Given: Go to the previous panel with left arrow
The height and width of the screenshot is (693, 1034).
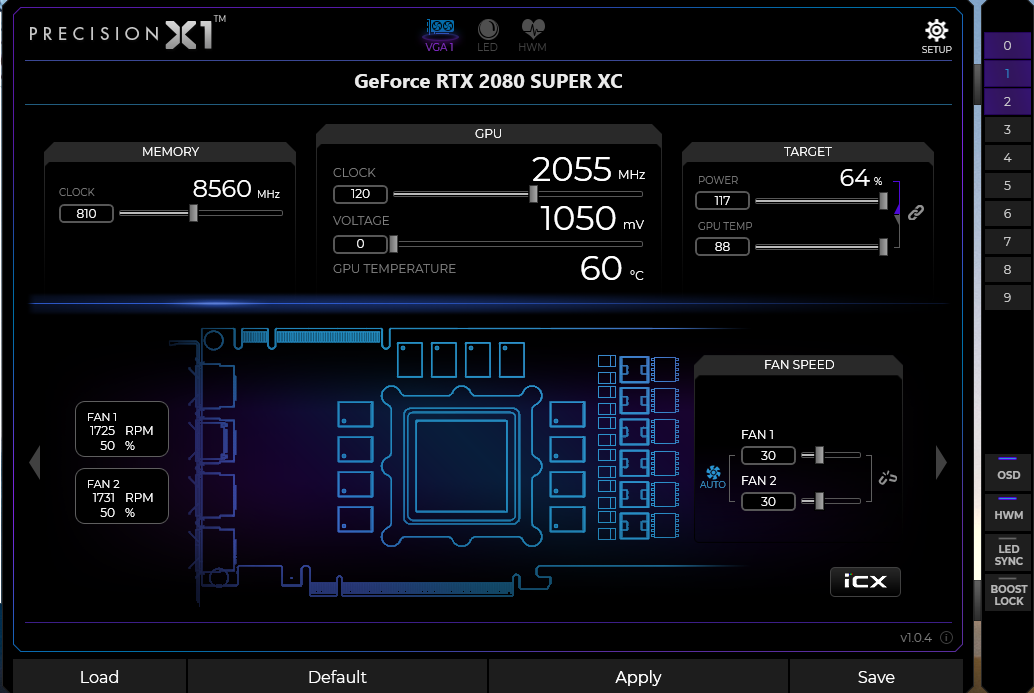Looking at the screenshot, I should (35, 462).
